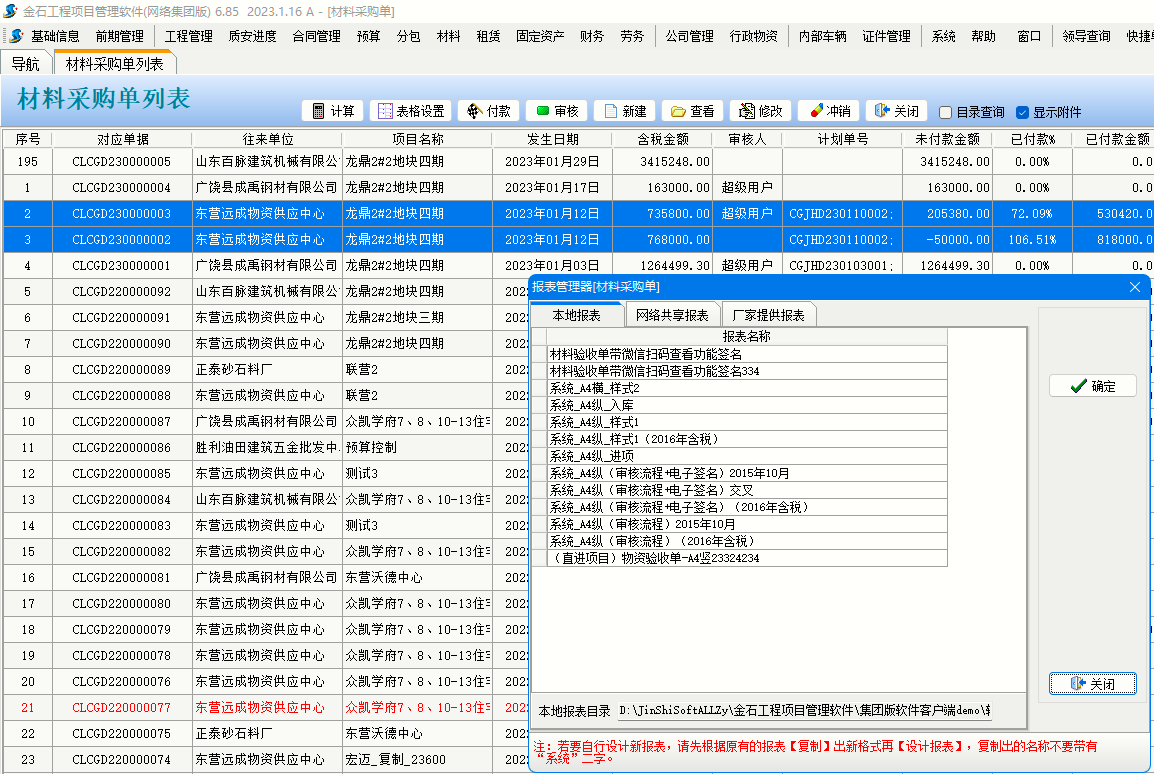Click the 付款 payment toolbar button
This screenshot has height=774, width=1154.
click(x=487, y=111)
